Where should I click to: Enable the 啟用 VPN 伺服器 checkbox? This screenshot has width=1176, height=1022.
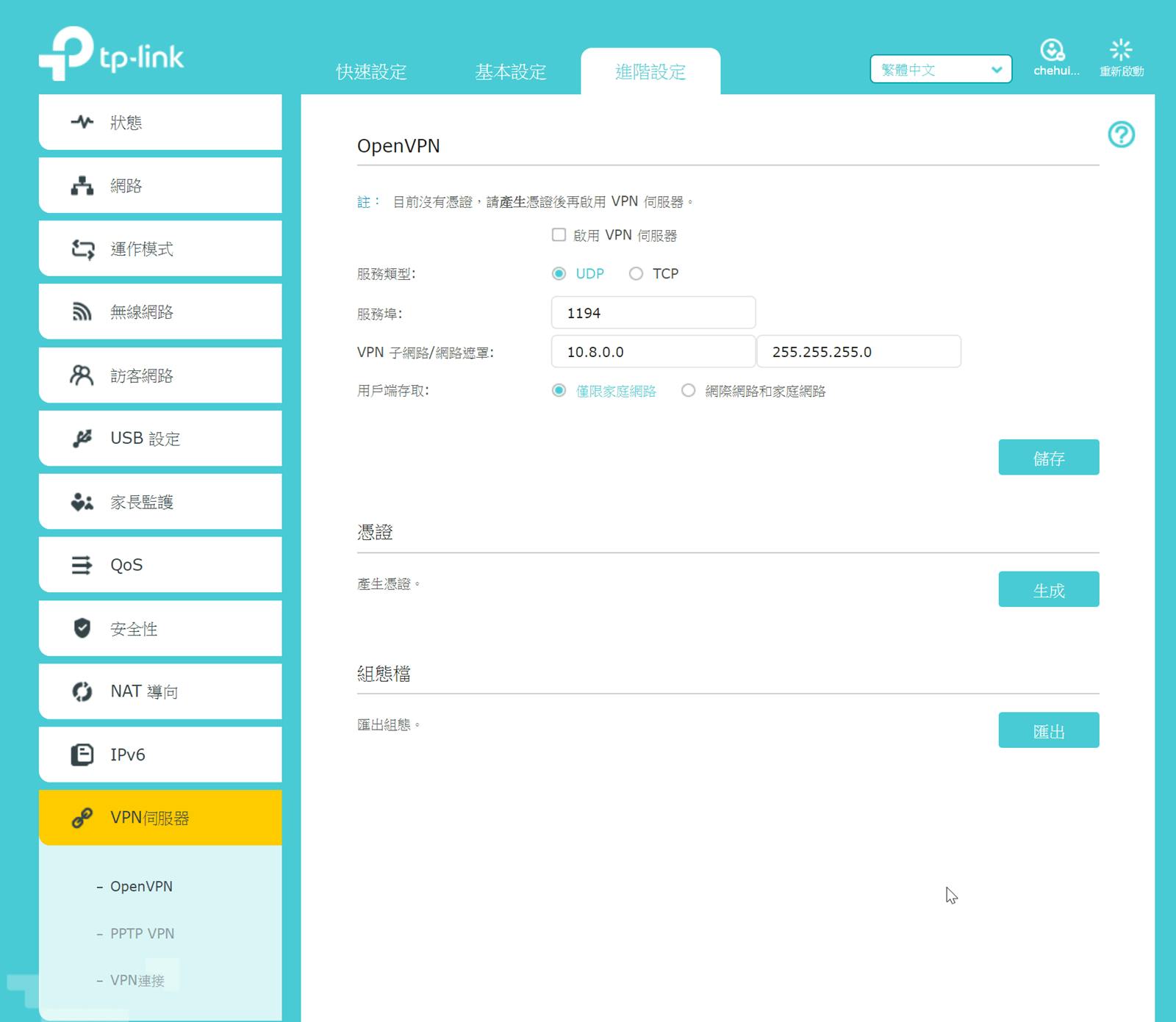click(x=559, y=234)
